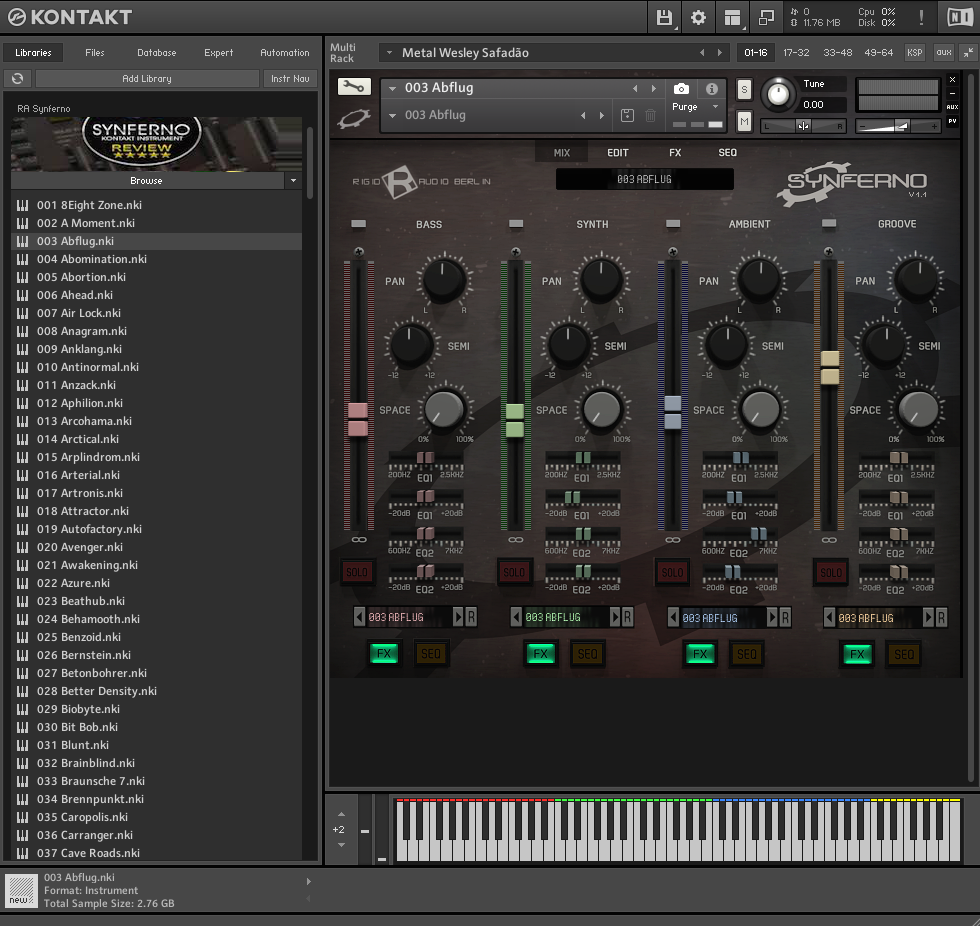
Task: Click the save disk icon in header
Action: 664,17
